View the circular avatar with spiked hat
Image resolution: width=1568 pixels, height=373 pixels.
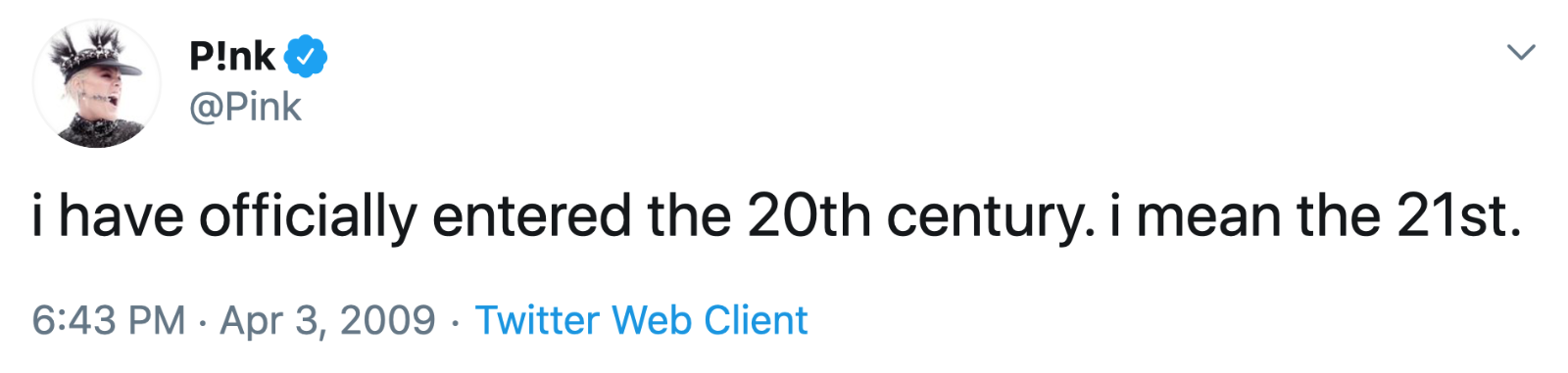(97, 83)
